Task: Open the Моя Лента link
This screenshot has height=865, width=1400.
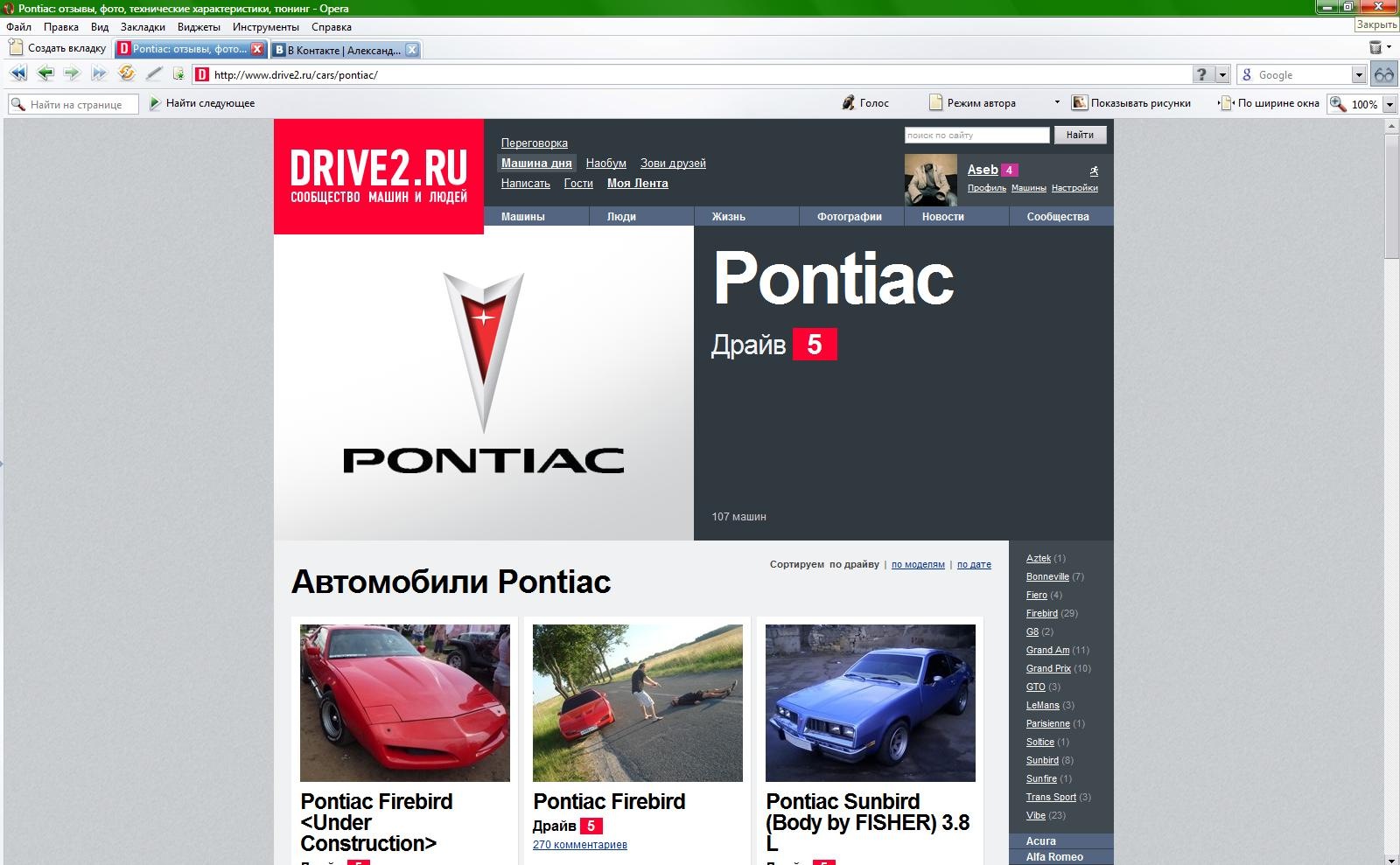Action: tap(637, 183)
